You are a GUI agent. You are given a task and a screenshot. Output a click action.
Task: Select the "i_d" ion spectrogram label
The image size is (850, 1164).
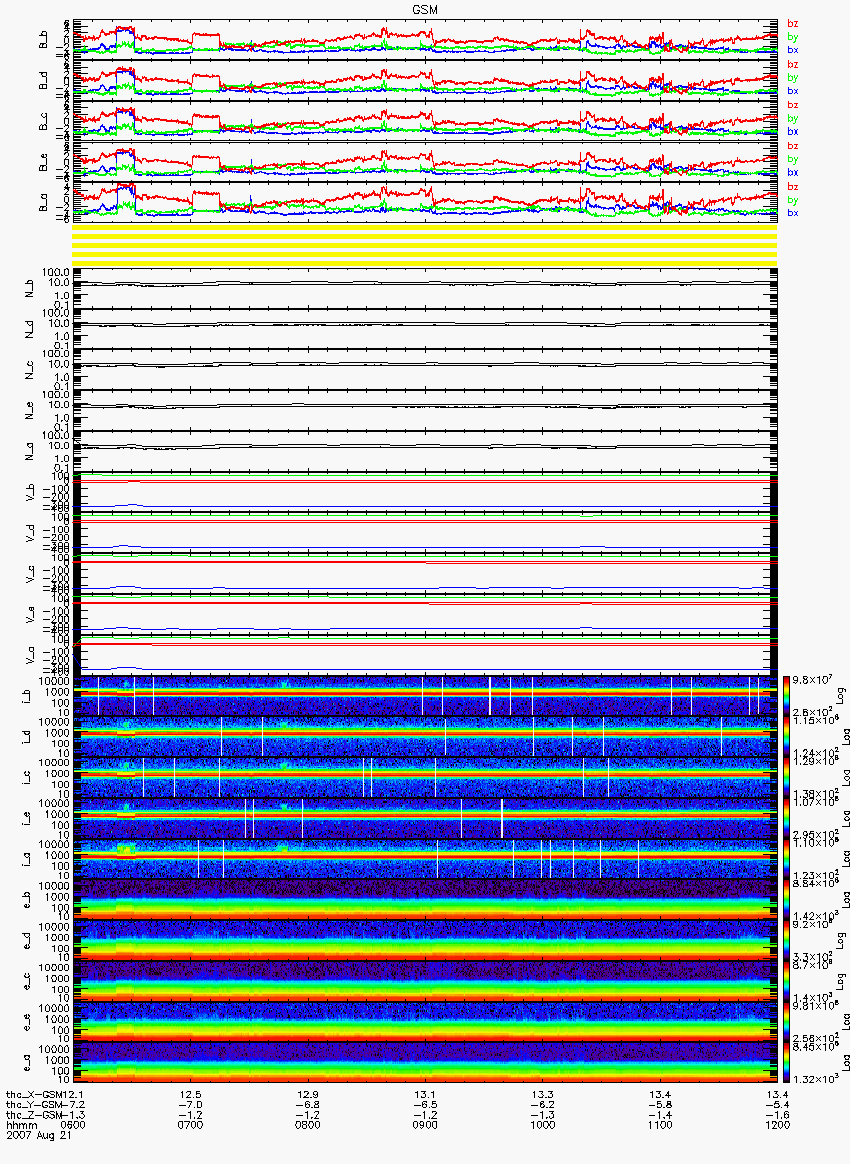pos(26,739)
